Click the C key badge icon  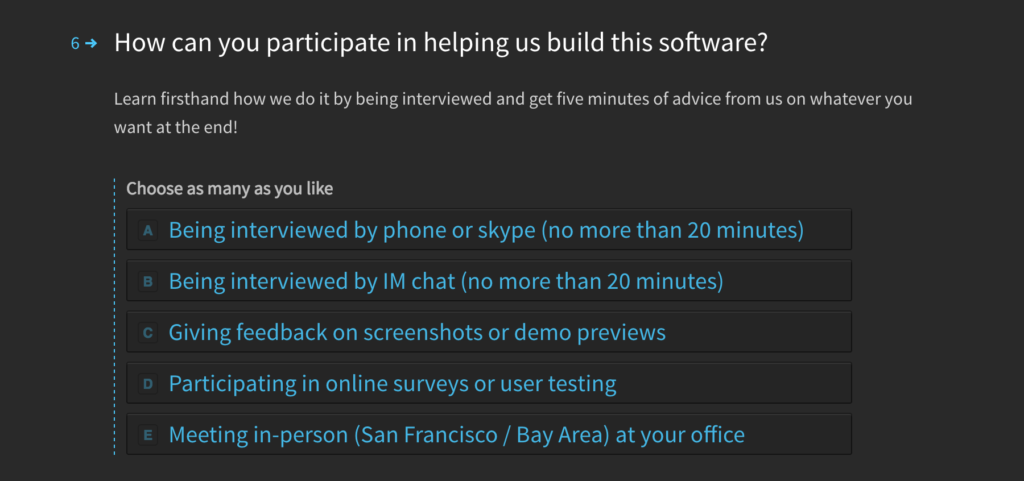point(148,332)
